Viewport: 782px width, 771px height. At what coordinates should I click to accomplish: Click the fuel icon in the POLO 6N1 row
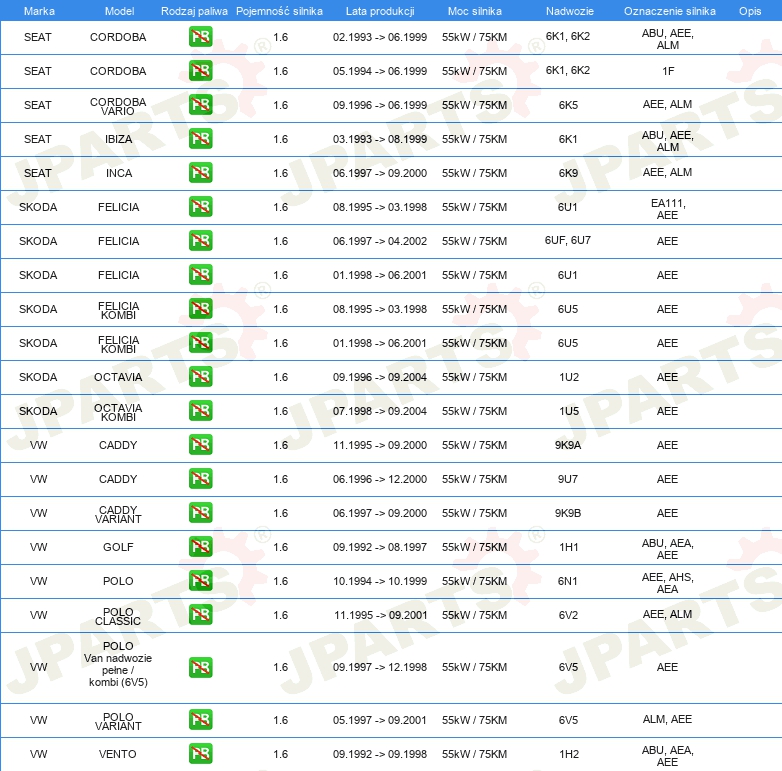click(x=200, y=580)
